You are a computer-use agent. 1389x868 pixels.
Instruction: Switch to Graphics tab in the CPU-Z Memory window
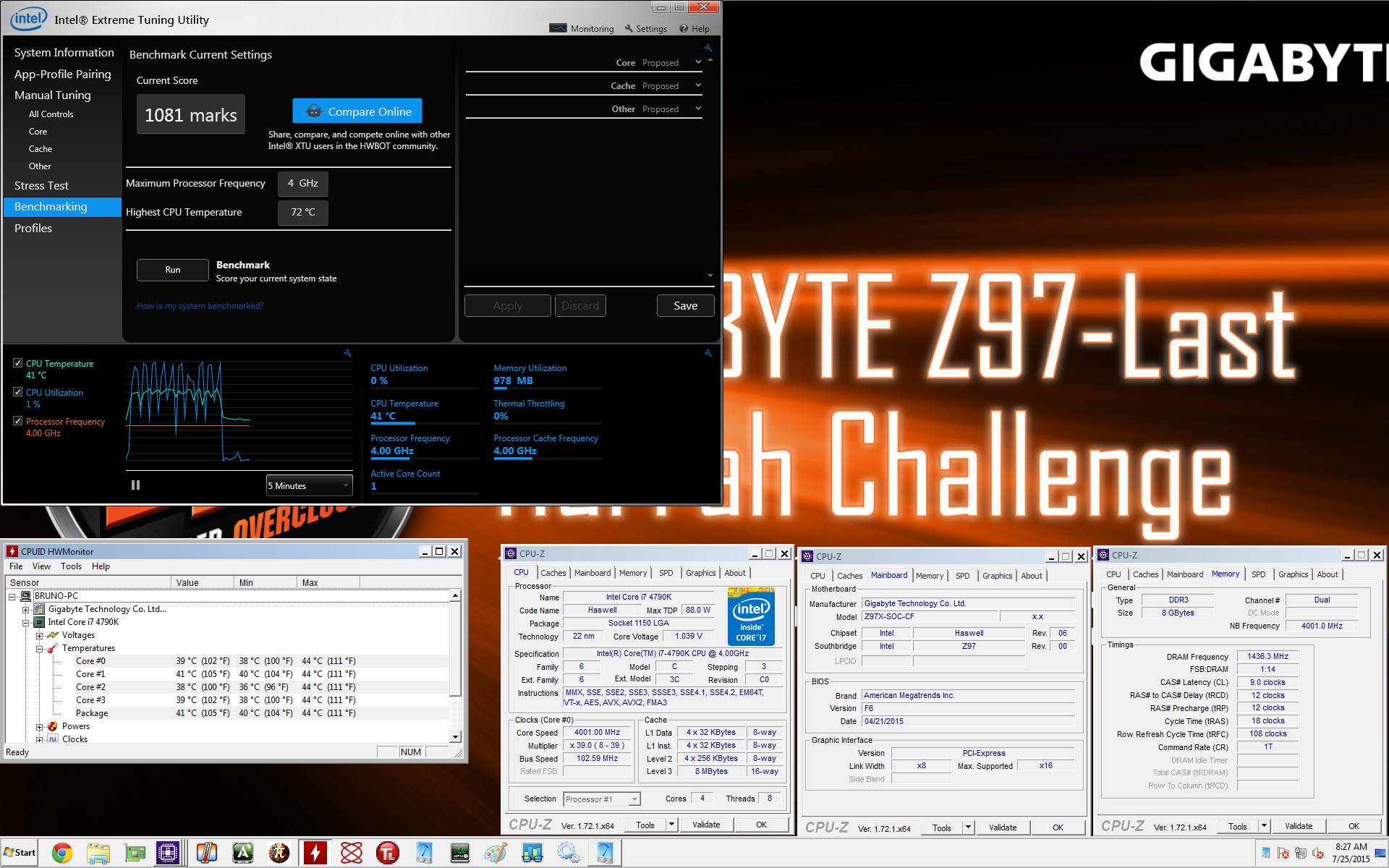click(1293, 574)
